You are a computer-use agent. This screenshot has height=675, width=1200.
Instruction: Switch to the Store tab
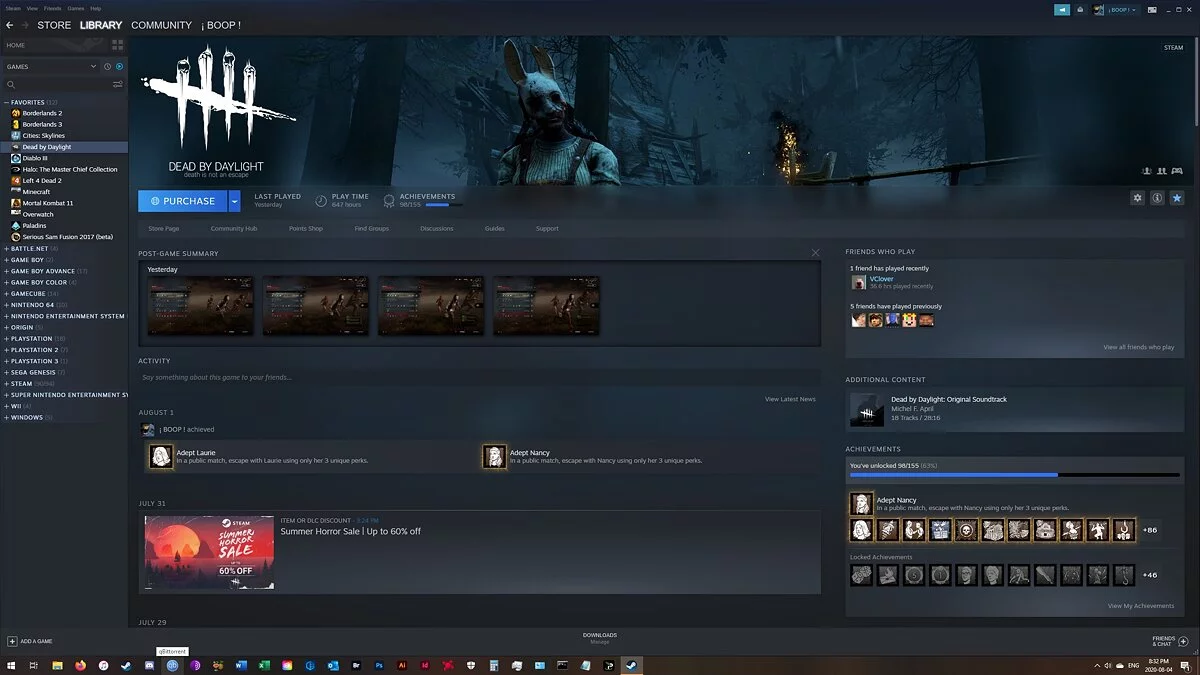[54, 25]
